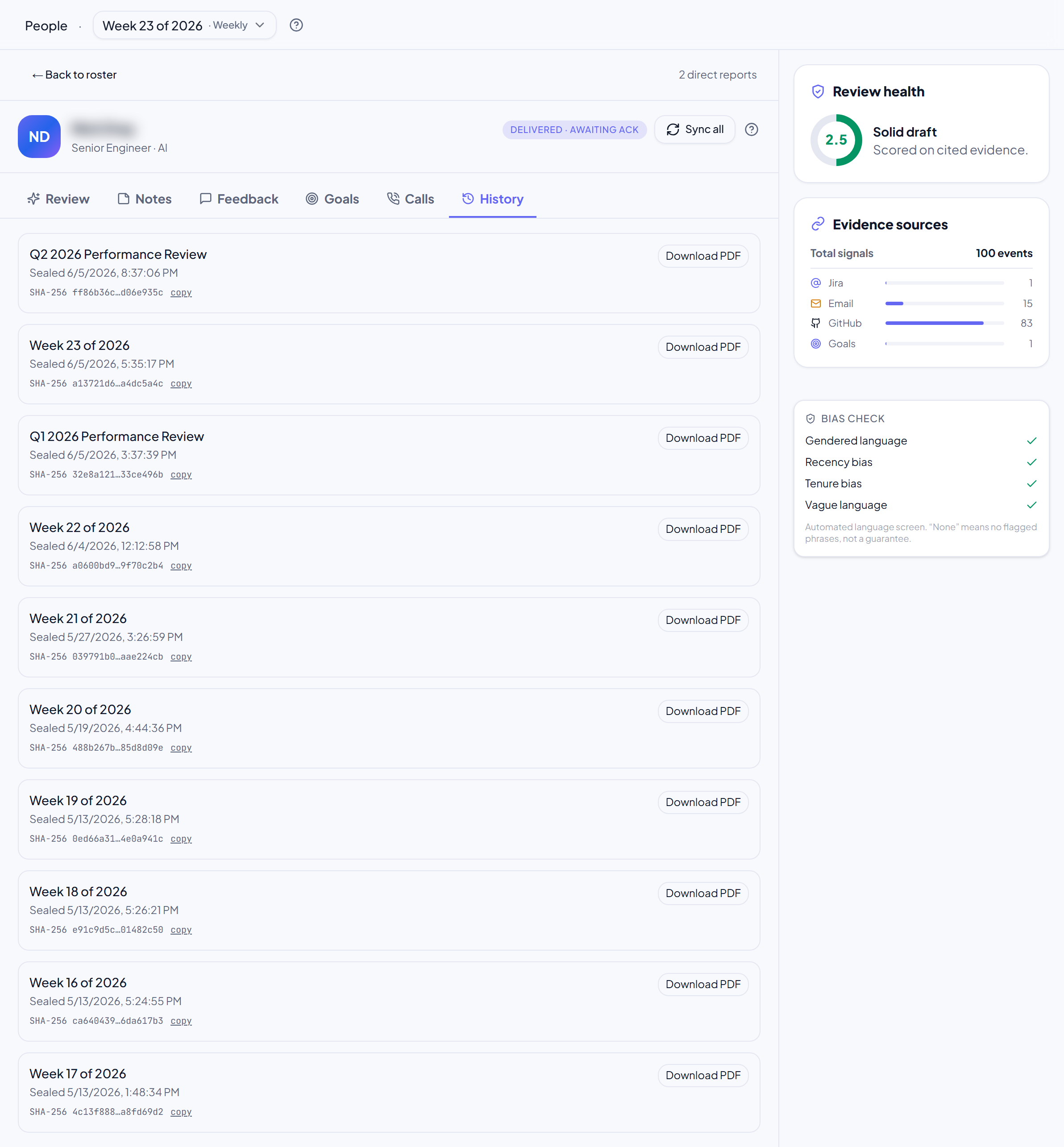Click People in the header breadcrumb

pos(46,26)
